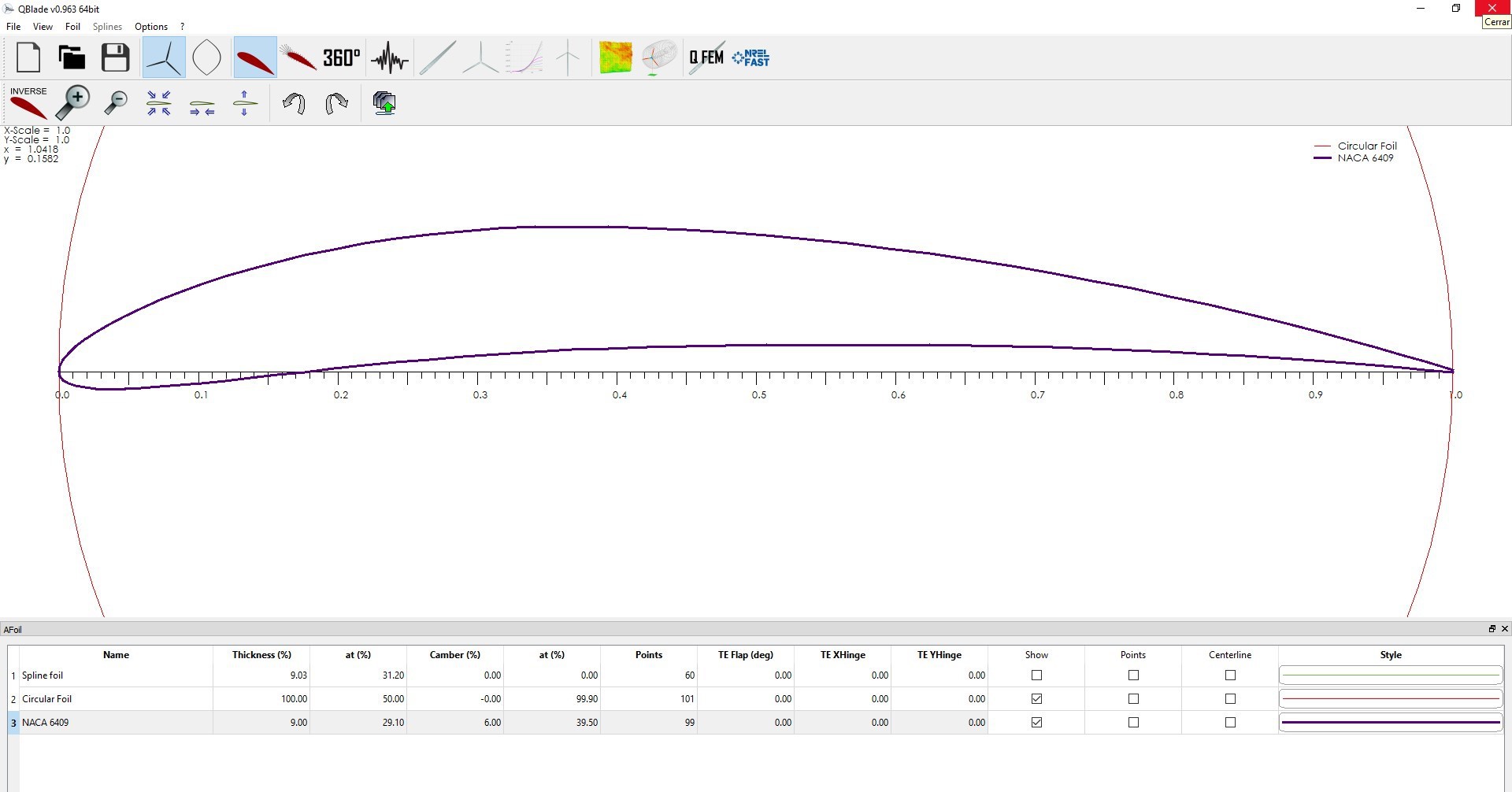Click the NACA 6409 purple style swatch

click(1391, 722)
